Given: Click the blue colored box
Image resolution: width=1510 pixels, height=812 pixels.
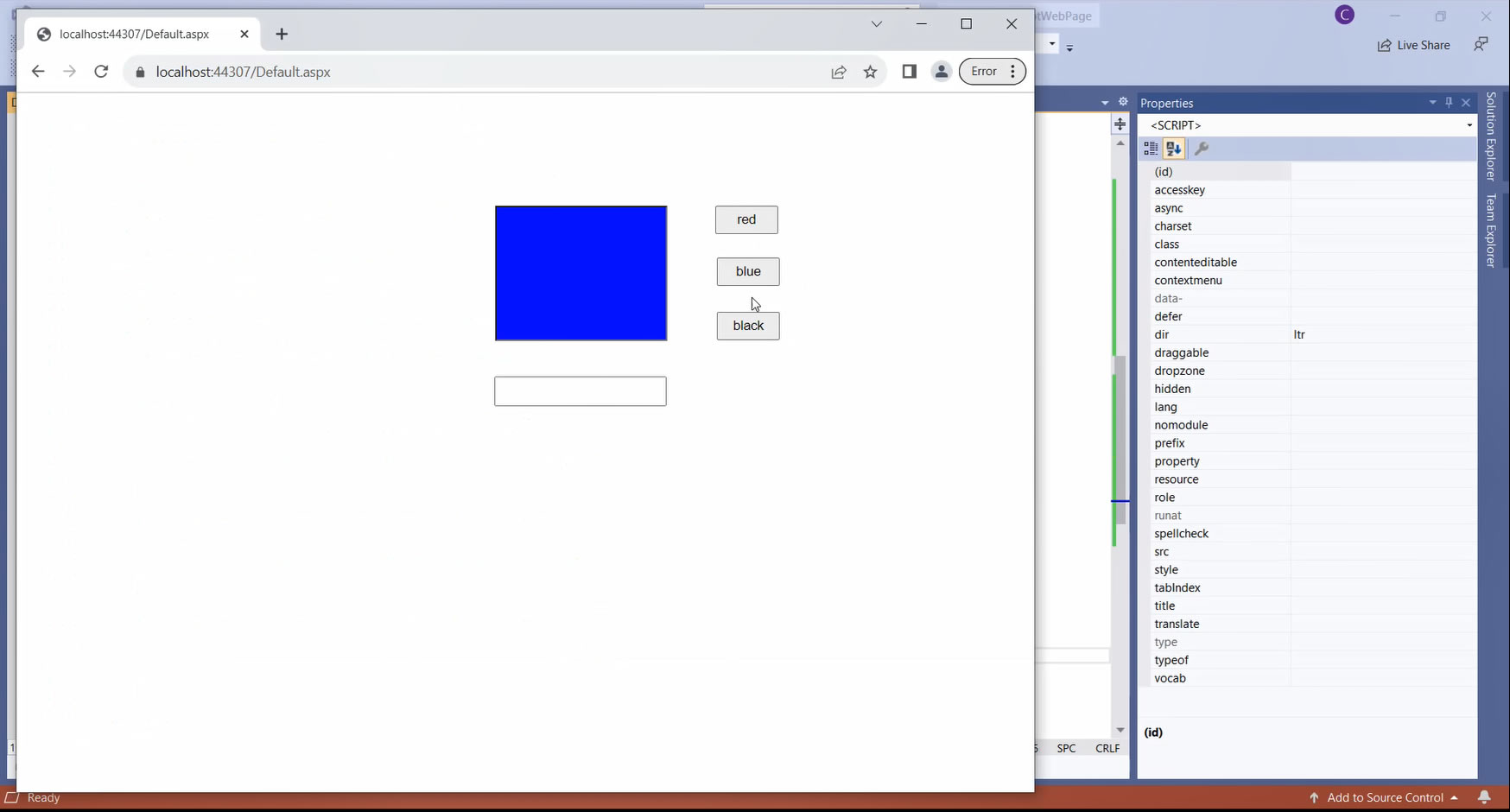Looking at the screenshot, I should point(581,273).
